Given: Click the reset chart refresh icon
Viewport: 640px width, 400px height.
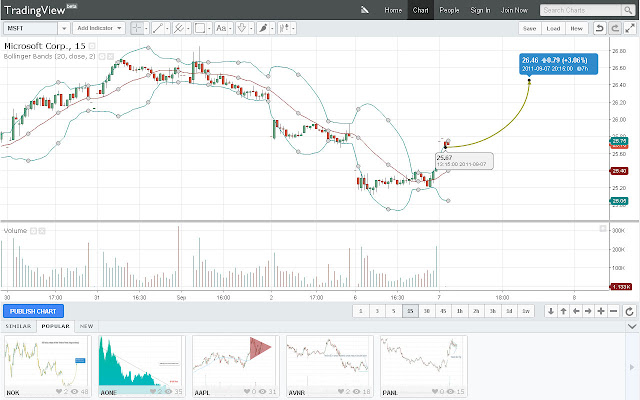Looking at the screenshot, I should point(629,311).
